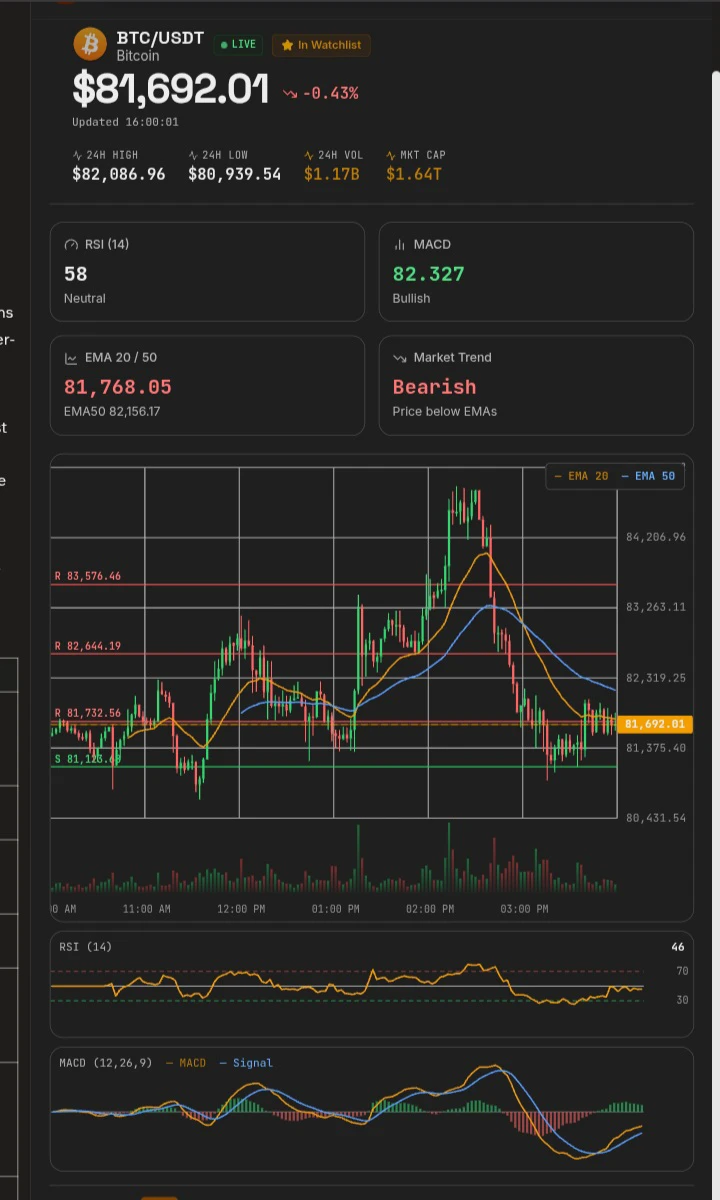The width and height of the screenshot is (720, 1200).
Task: Click the R 81,732.56 resistance label
Action: point(88,713)
